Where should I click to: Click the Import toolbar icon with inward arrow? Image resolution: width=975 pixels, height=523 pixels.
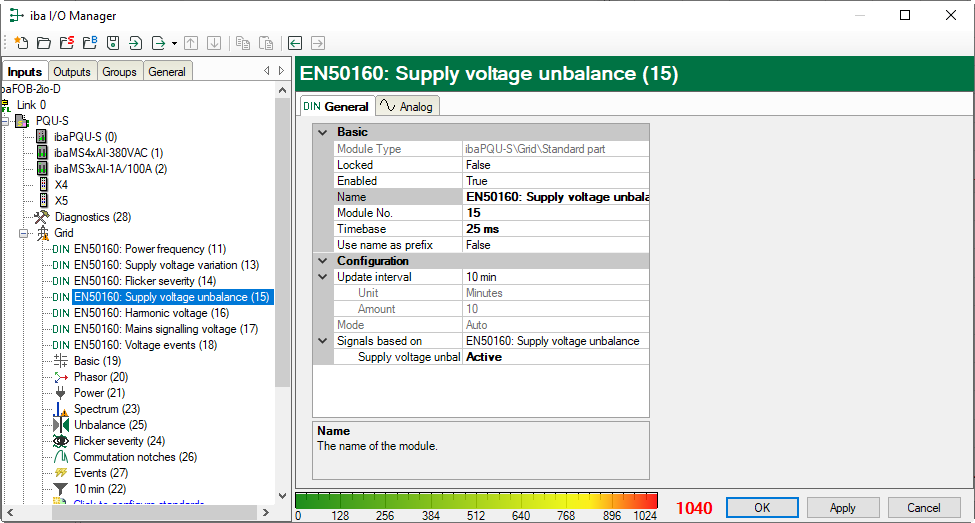[135, 43]
